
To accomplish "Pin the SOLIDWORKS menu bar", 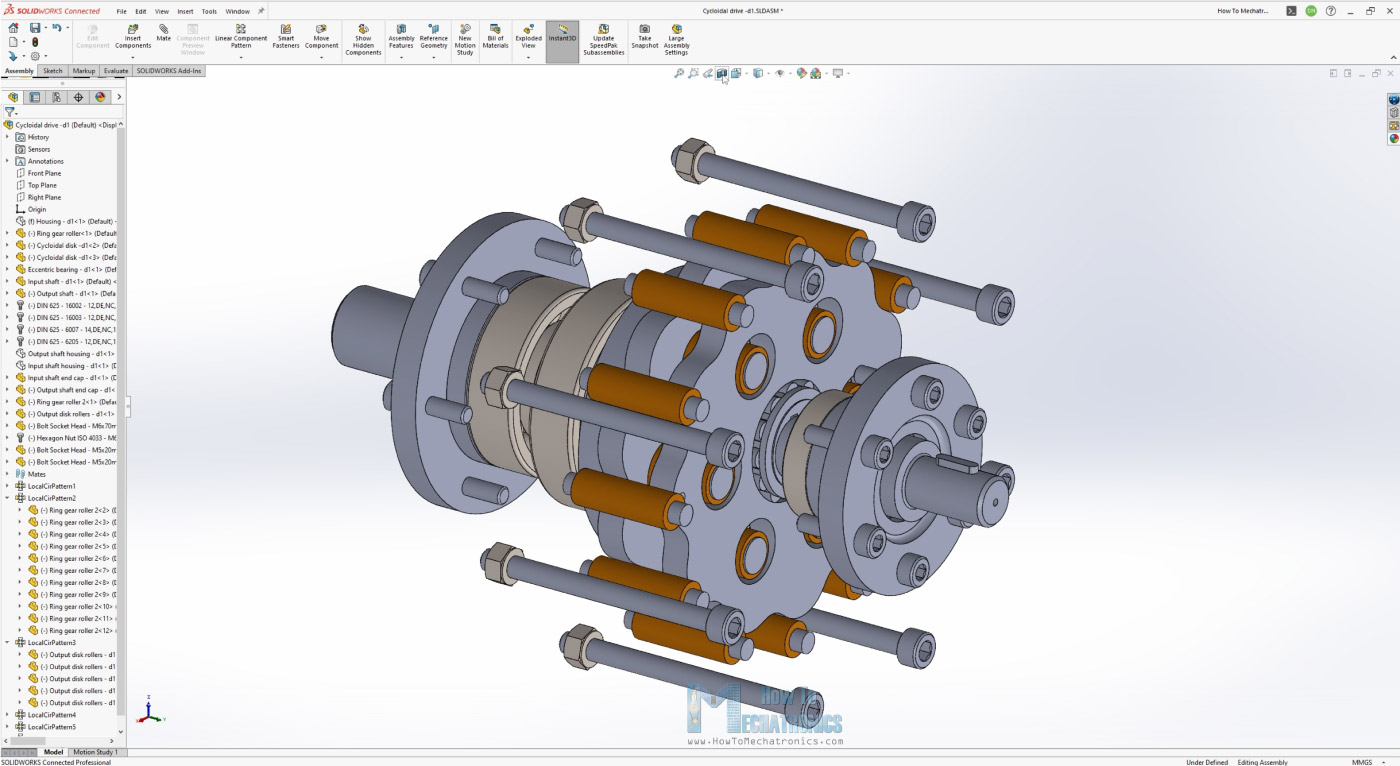I will (262, 11).
